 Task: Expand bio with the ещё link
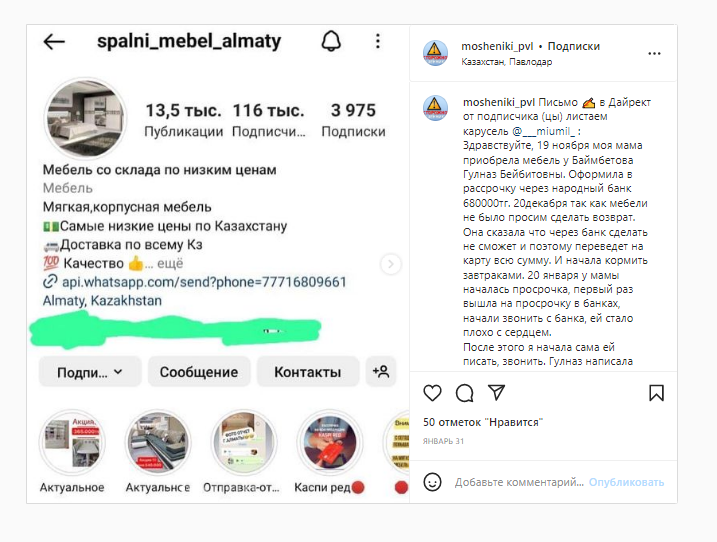click(x=170, y=263)
